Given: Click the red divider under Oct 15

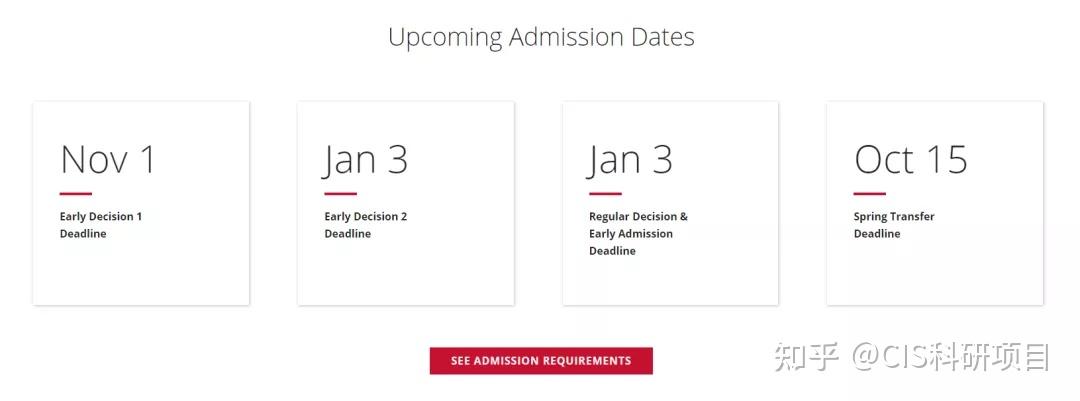Looking at the screenshot, I should pyautogui.click(x=869, y=193).
